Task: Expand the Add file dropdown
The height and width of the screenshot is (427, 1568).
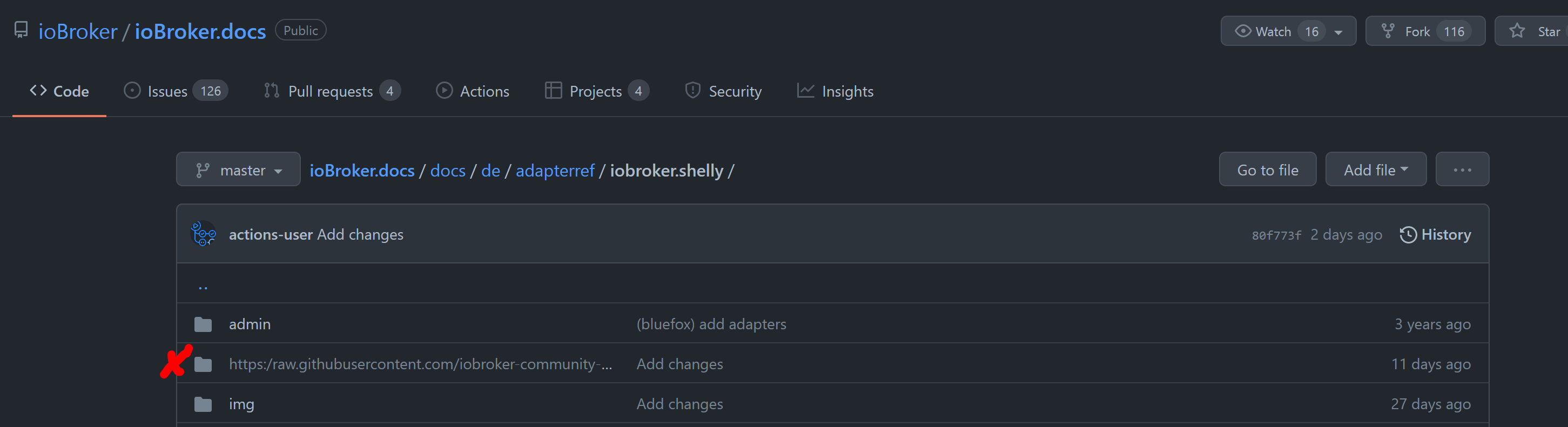Action: pyautogui.click(x=1375, y=170)
